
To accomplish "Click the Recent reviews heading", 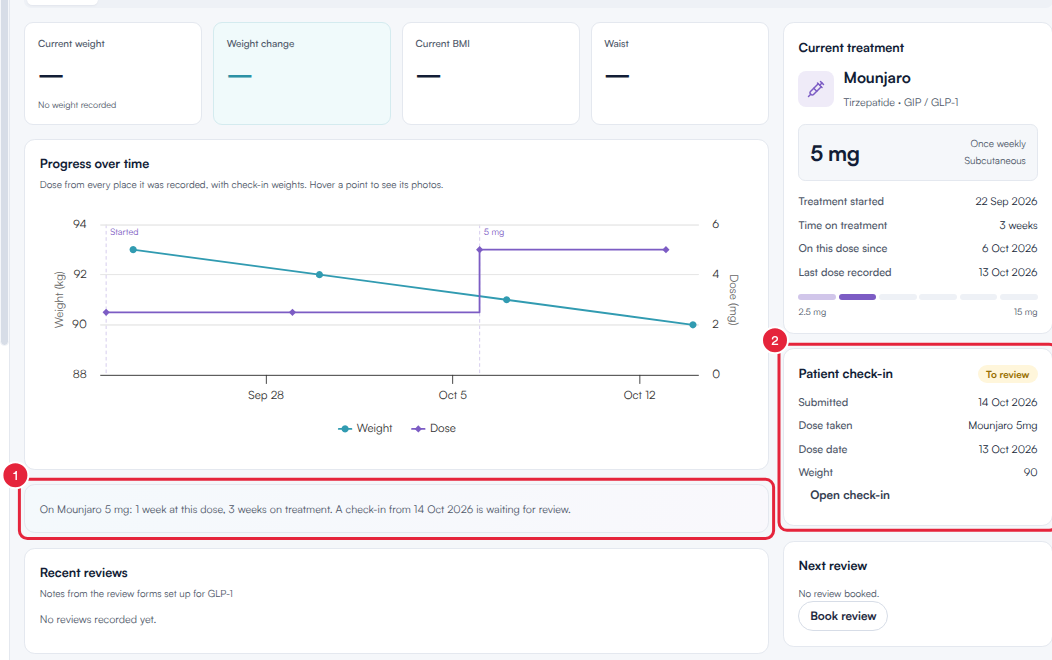I will point(84,573).
